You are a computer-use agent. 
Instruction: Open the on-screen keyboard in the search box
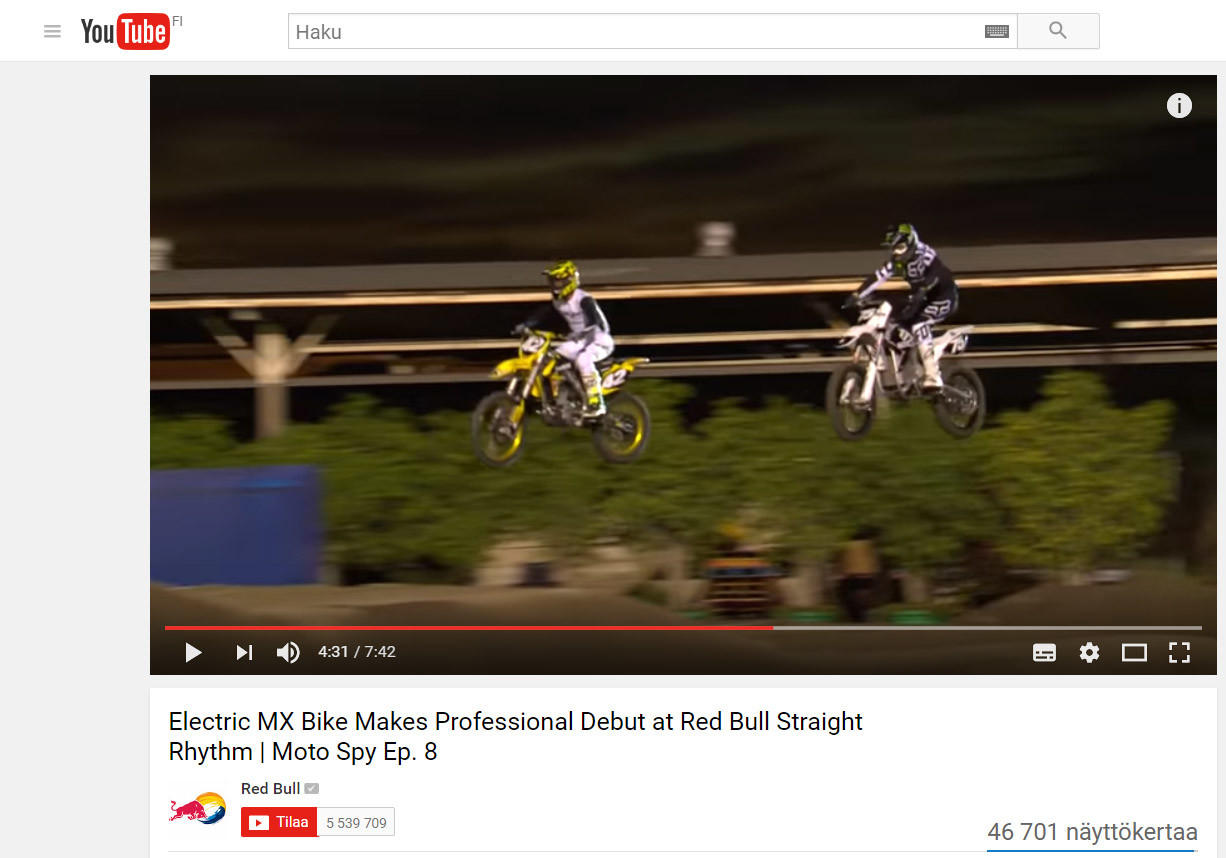pyautogui.click(x=996, y=32)
